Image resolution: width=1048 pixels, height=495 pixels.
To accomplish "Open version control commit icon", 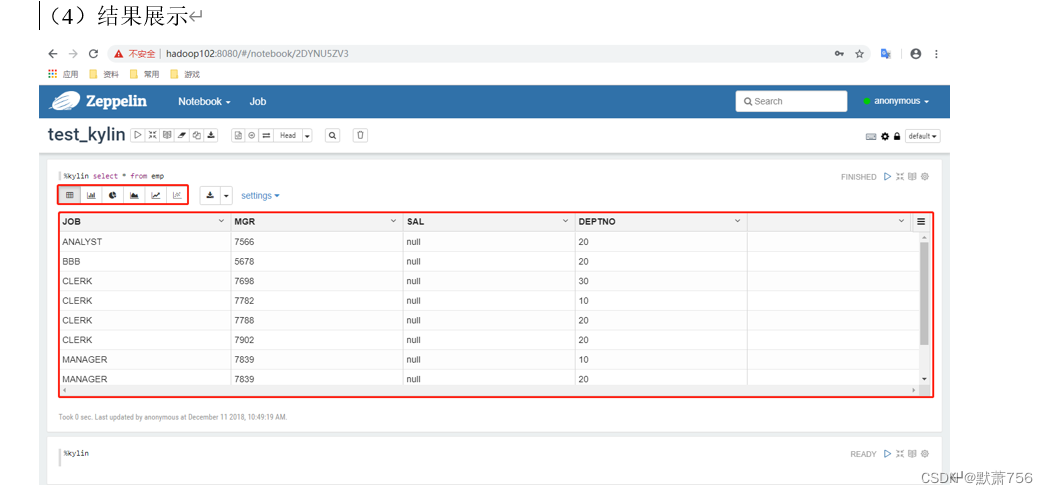I will [237, 135].
